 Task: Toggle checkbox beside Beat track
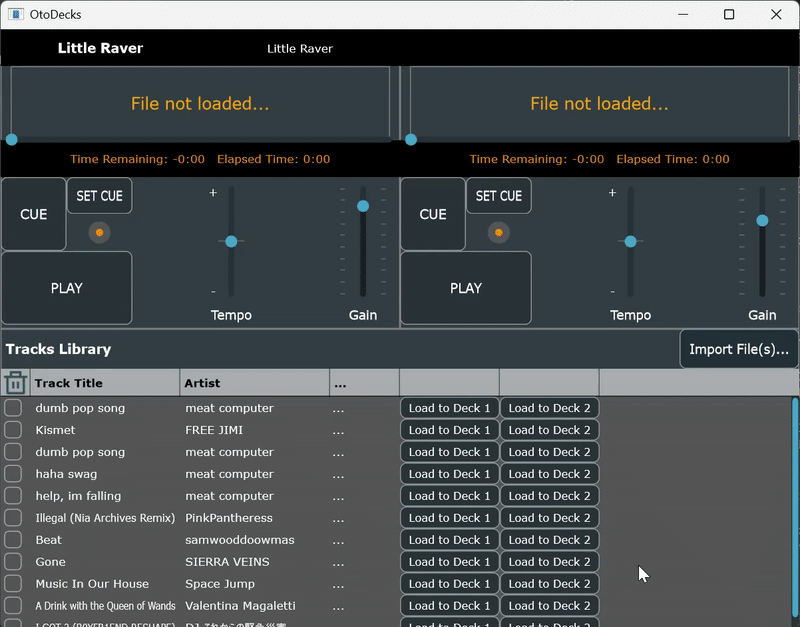(13, 540)
